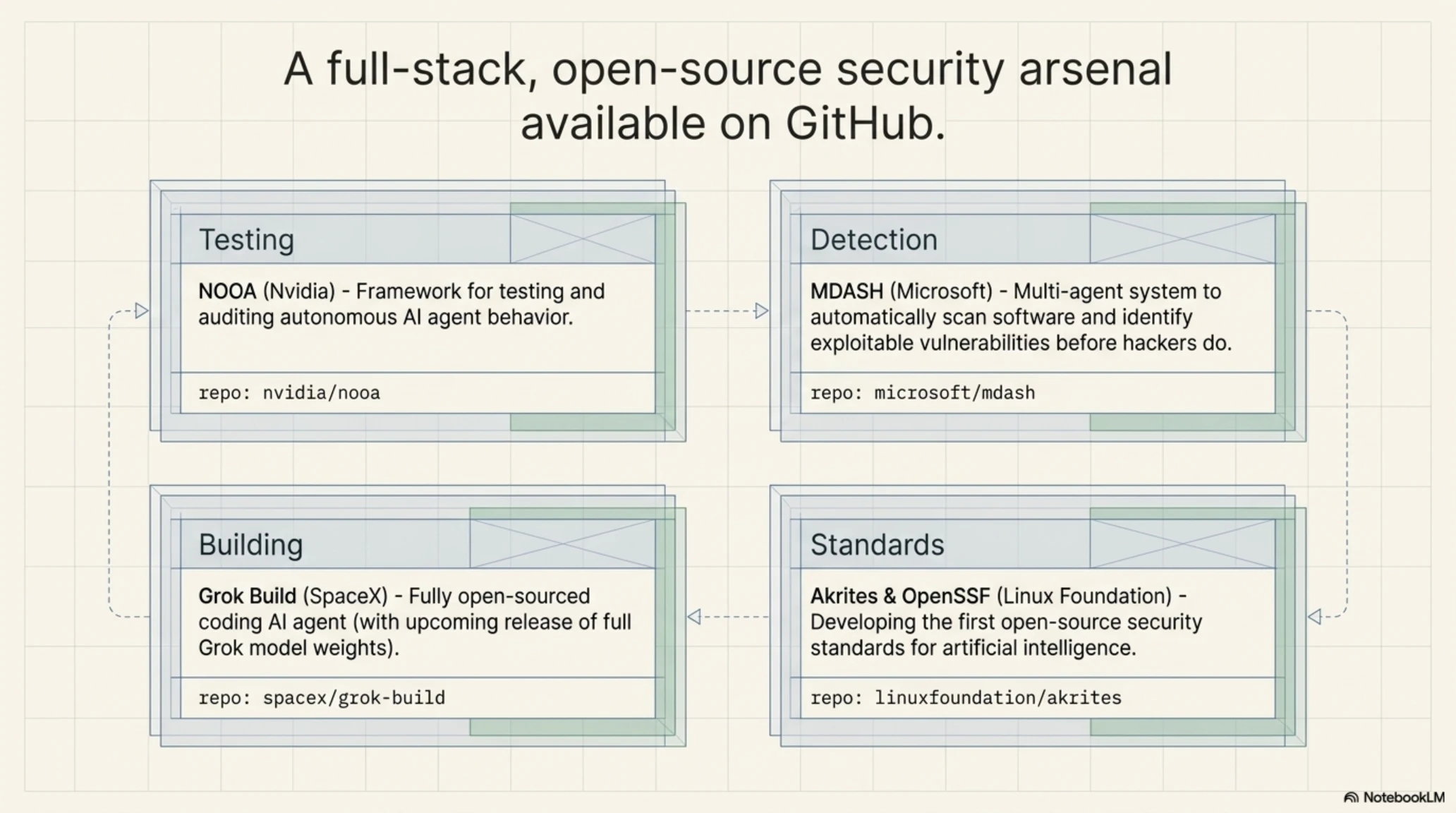Click the placeholder image box in Standards card
Image resolution: width=1456 pixels, height=813 pixels.
pos(1182,544)
